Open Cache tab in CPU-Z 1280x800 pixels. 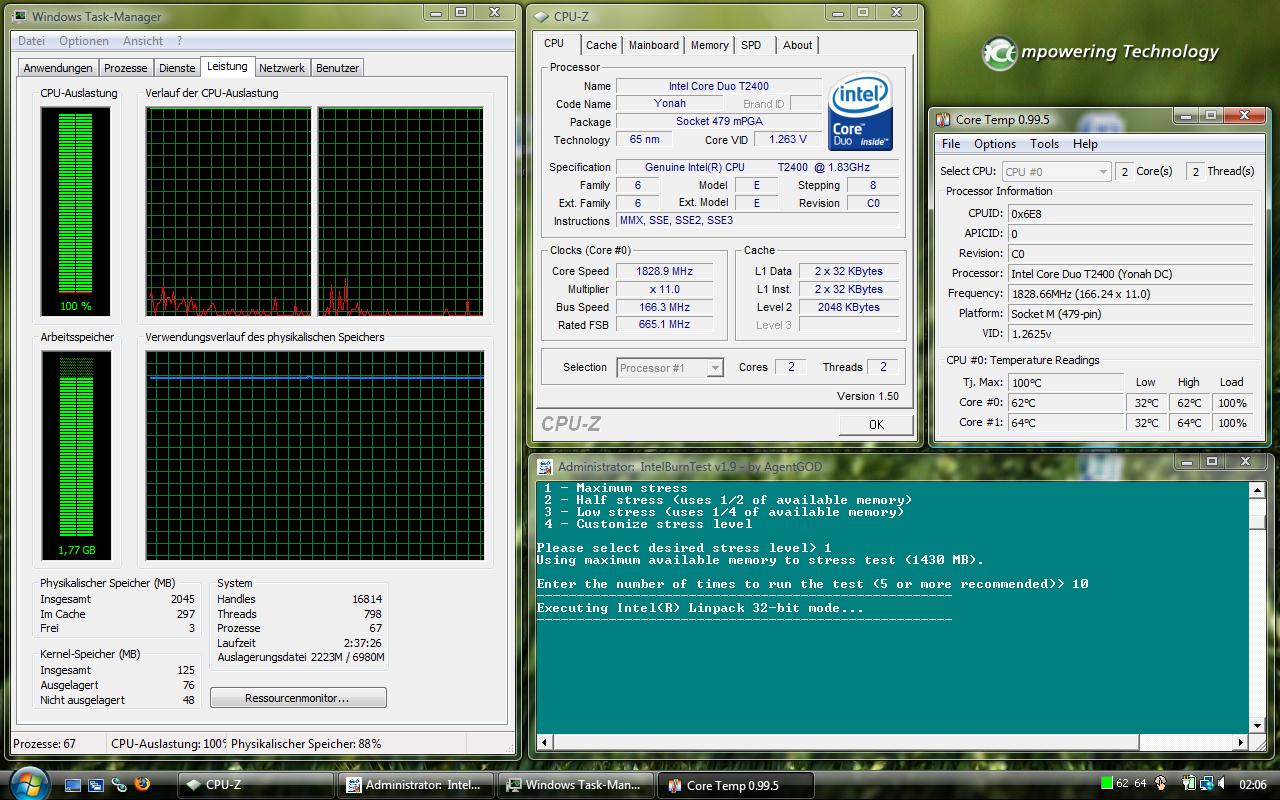pos(601,45)
